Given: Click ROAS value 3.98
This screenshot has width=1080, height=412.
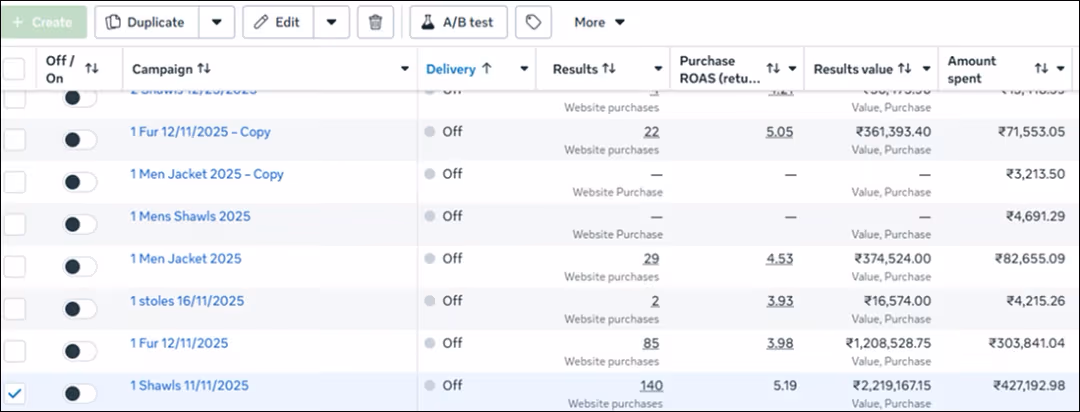Looking at the screenshot, I should click(780, 344).
